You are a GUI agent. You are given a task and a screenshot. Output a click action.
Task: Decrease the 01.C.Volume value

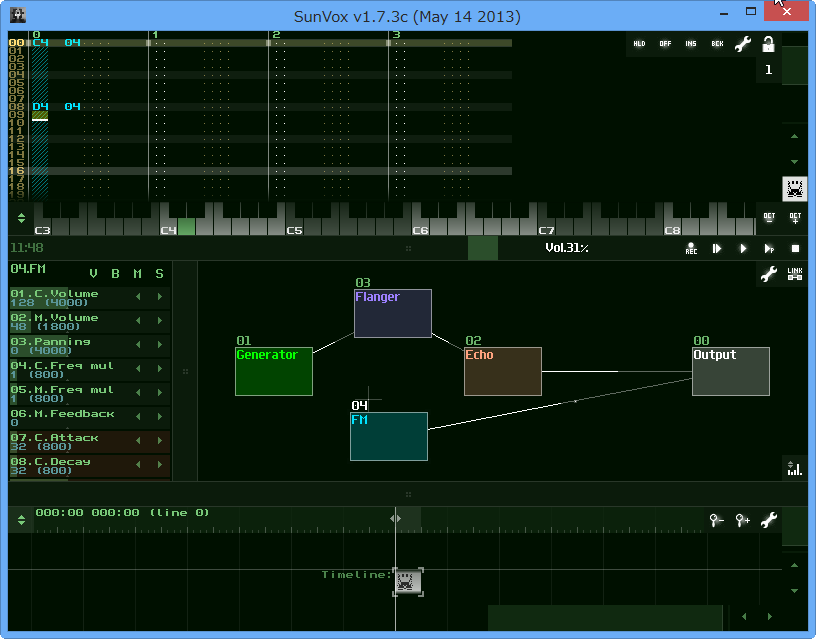pyautogui.click(x=138, y=297)
